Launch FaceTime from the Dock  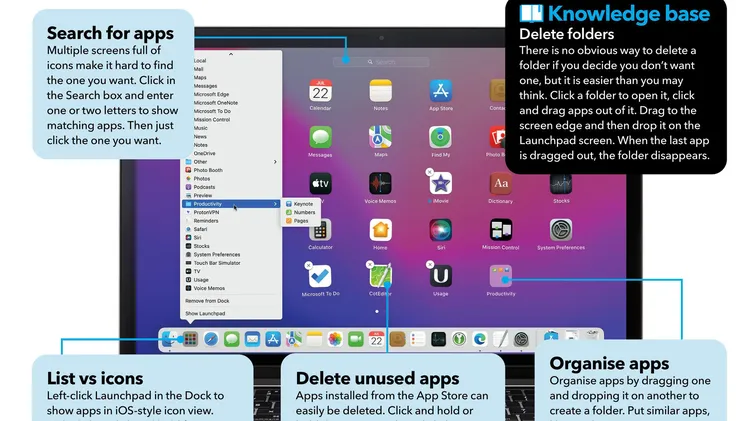pos(355,339)
